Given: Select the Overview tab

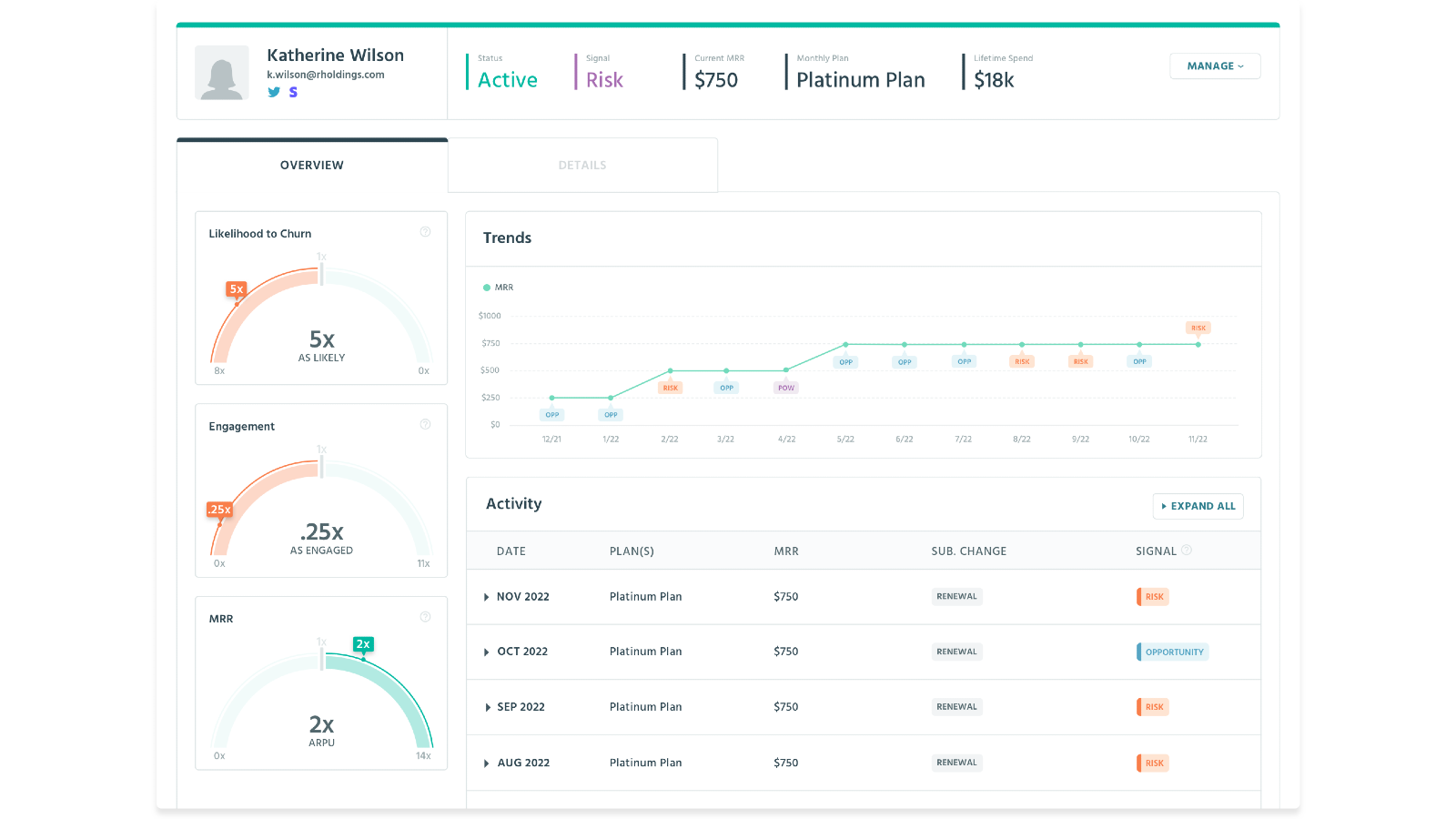Looking at the screenshot, I should point(312,166).
